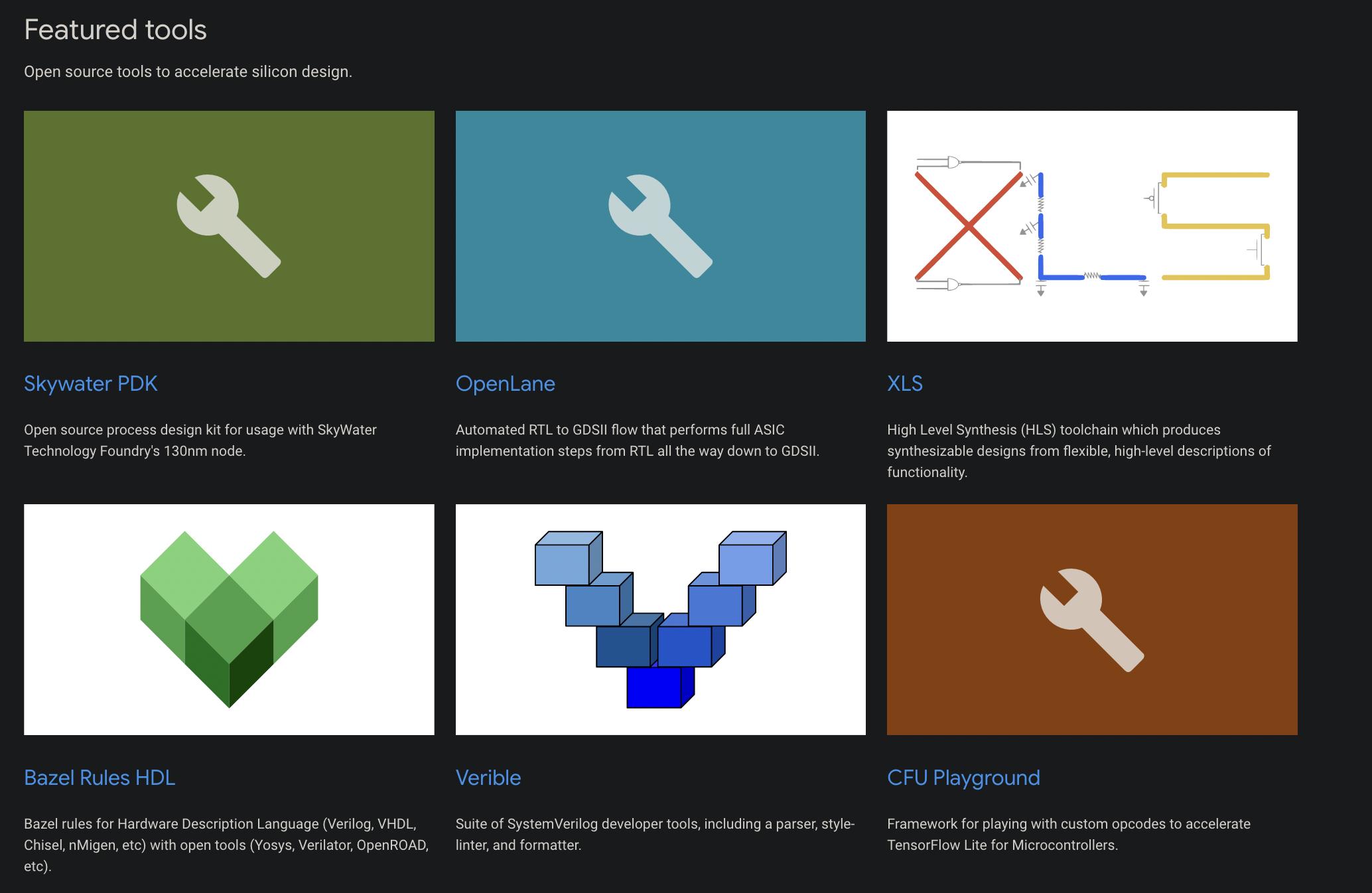Go to the Verible title link
This screenshot has width=1372, height=893.
click(488, 778)
